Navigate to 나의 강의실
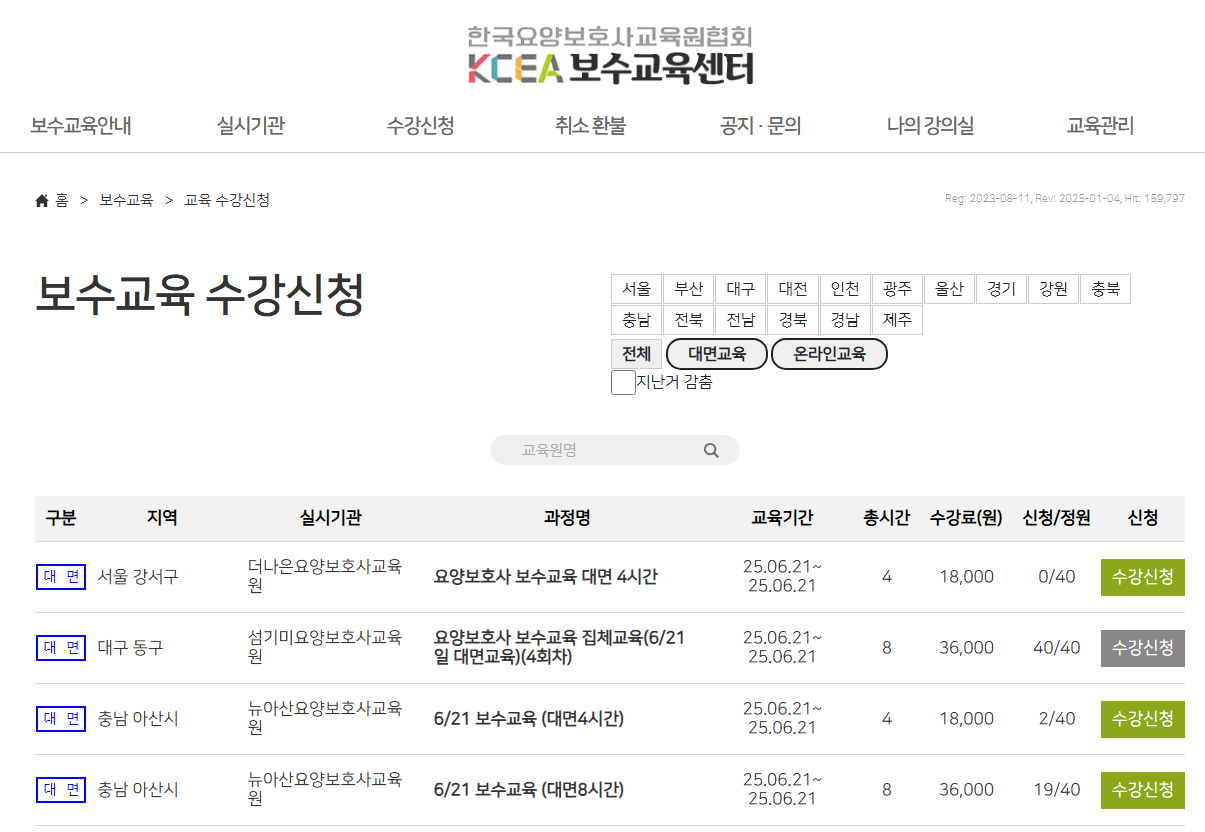Screen dimensions: 1205x832 click(x=929, y=125)
